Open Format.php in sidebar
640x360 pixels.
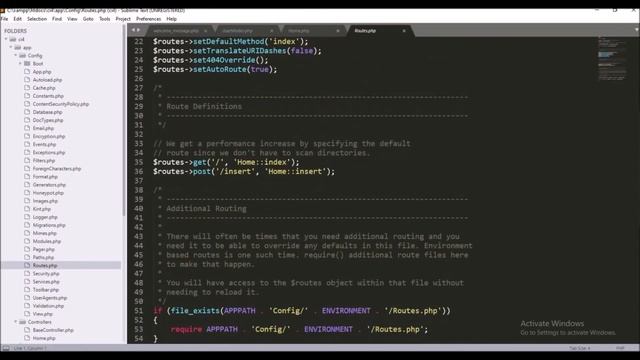pos(45,177)
